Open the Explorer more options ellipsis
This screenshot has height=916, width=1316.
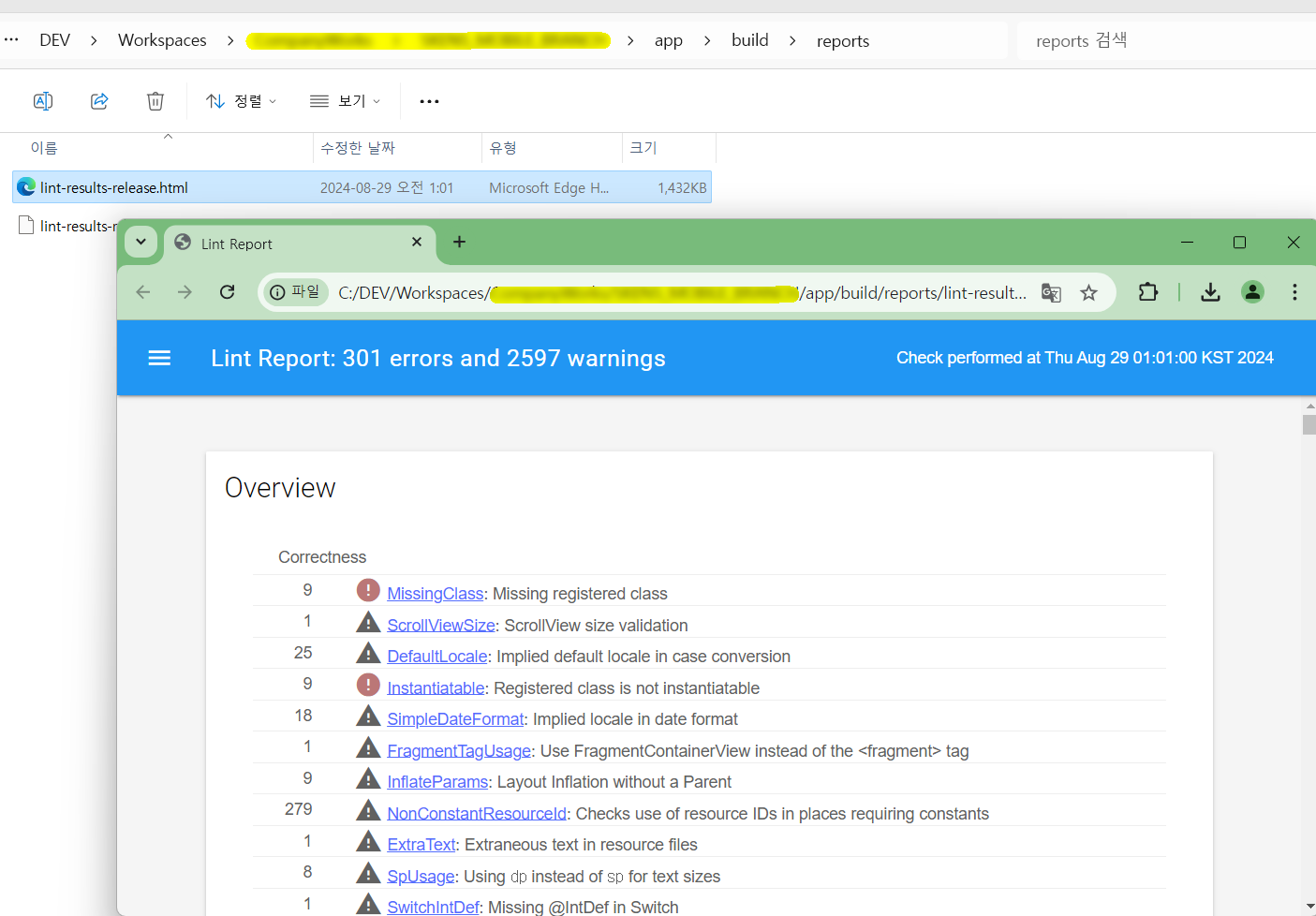click(429, 101)
